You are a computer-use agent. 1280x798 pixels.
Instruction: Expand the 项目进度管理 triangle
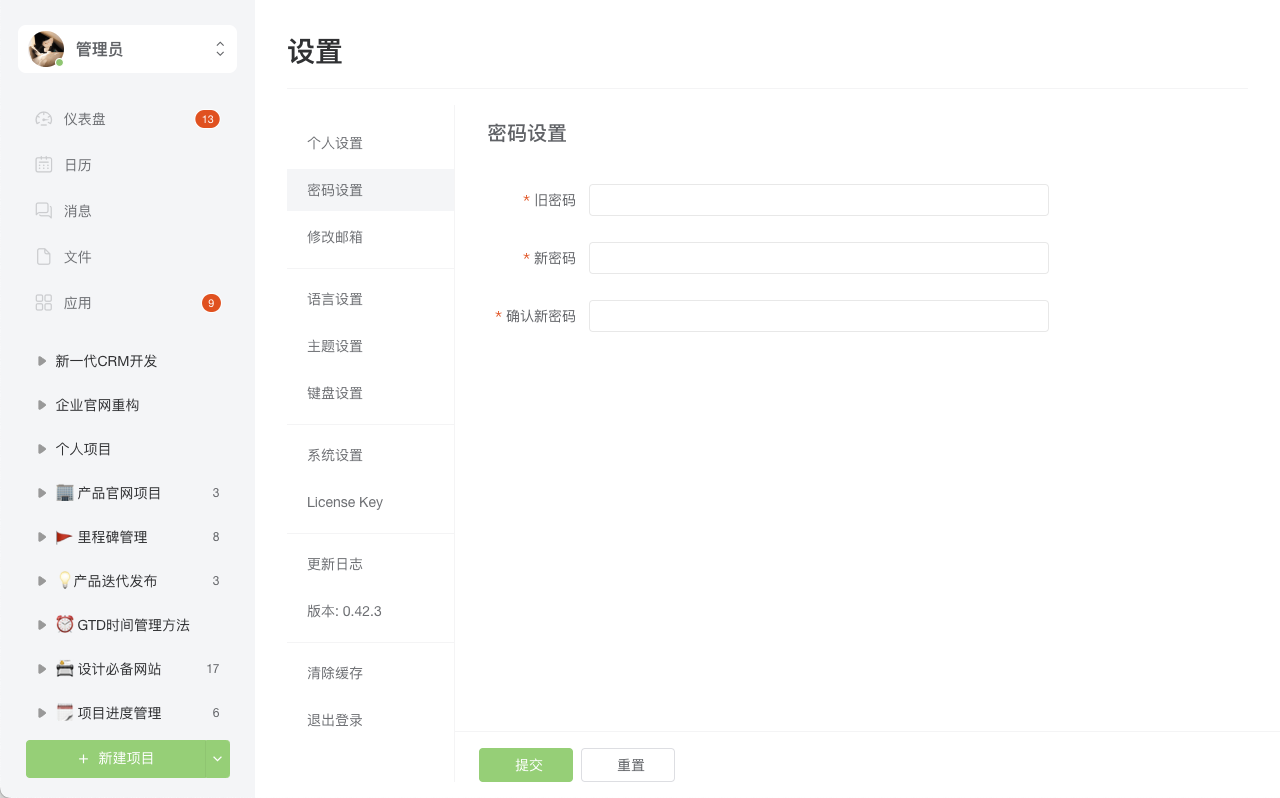click(42, 713)
